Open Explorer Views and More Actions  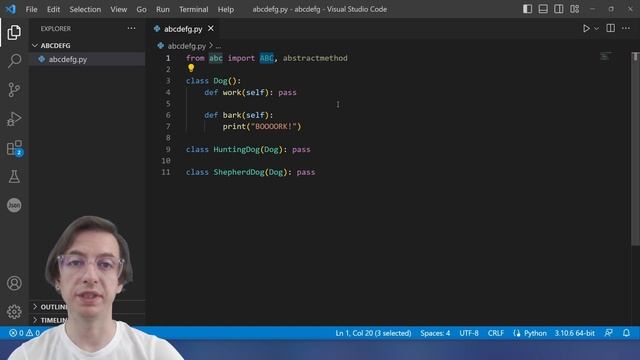tap(131, 28)
